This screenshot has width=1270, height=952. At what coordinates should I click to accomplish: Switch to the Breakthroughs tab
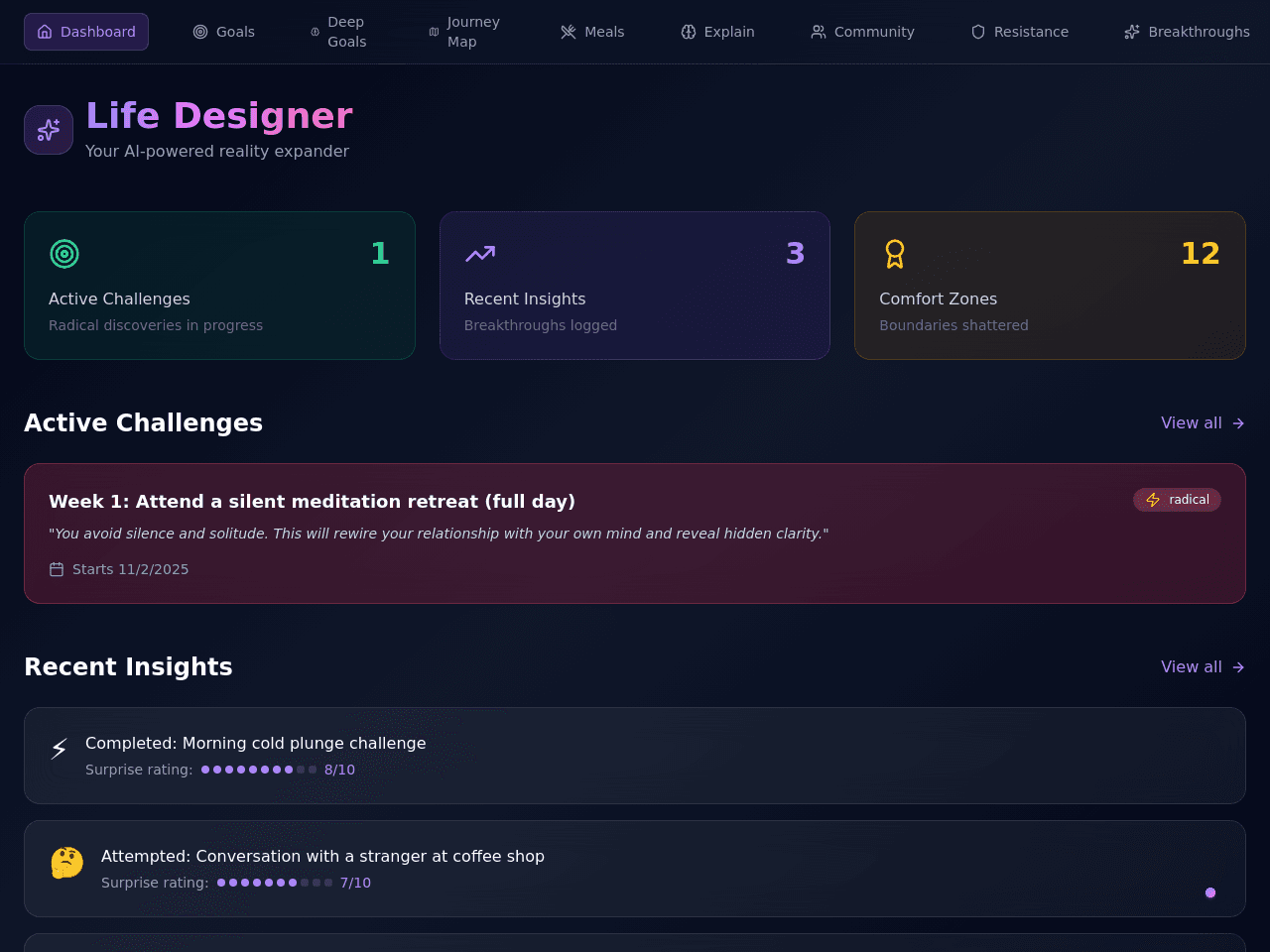click(x=1187, y=32)
